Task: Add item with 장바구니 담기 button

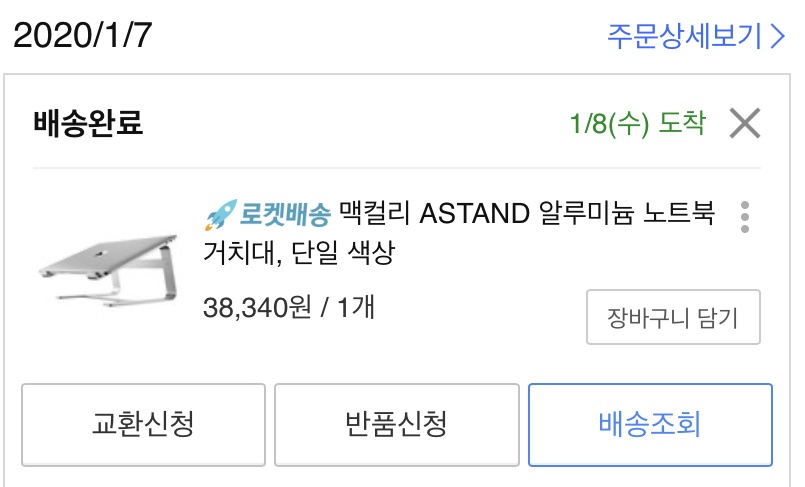Action: point(673,317)
